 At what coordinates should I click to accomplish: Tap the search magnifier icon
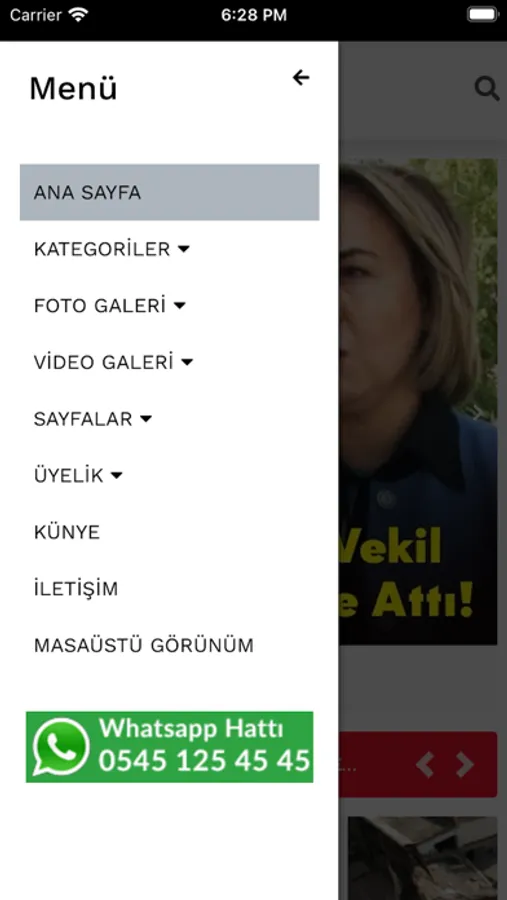coord(486,89)
